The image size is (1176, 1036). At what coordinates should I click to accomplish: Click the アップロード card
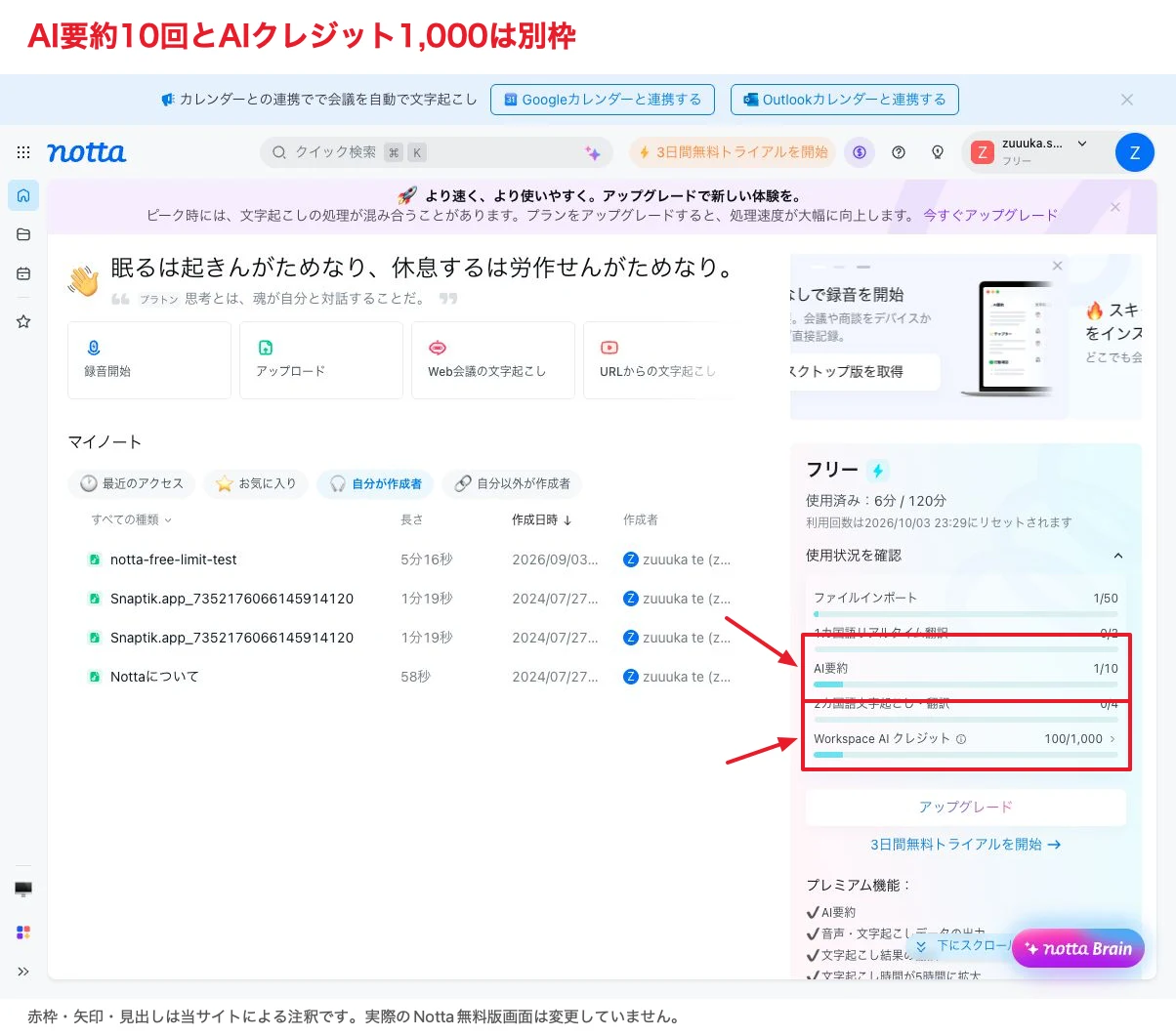[321, 360]
